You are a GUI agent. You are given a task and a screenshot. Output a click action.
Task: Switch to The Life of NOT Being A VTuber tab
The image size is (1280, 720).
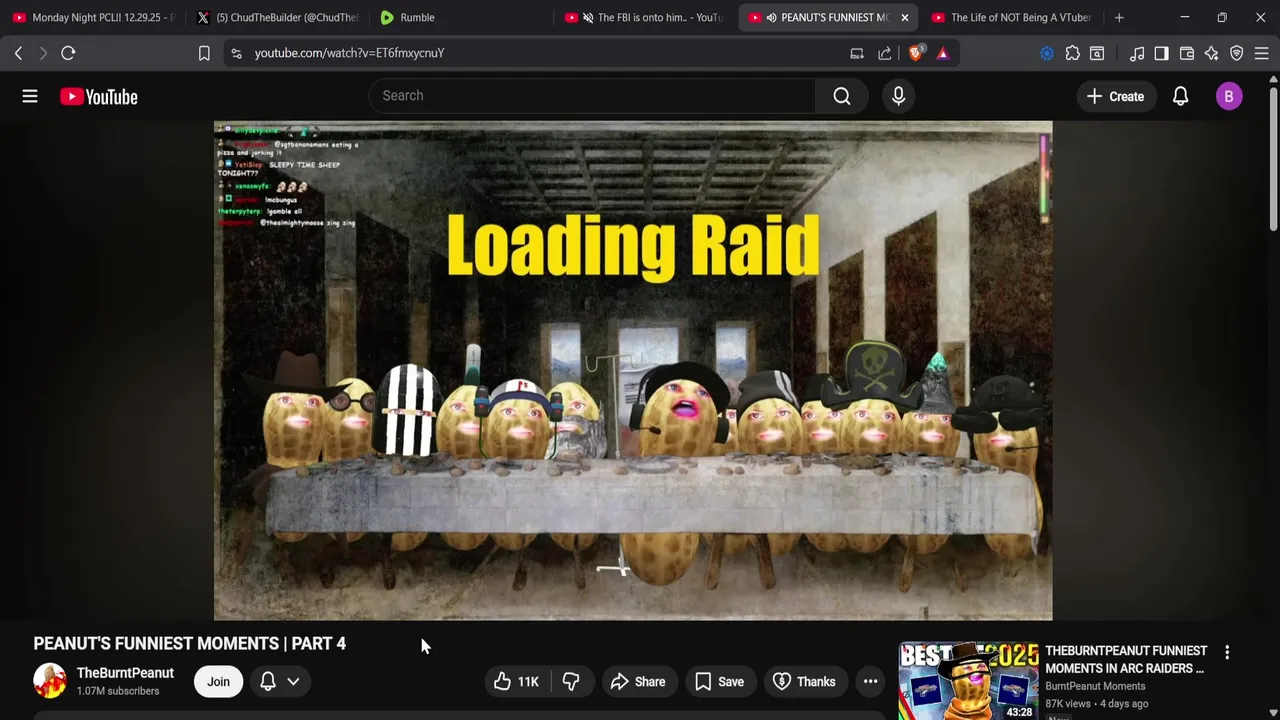1011,17
